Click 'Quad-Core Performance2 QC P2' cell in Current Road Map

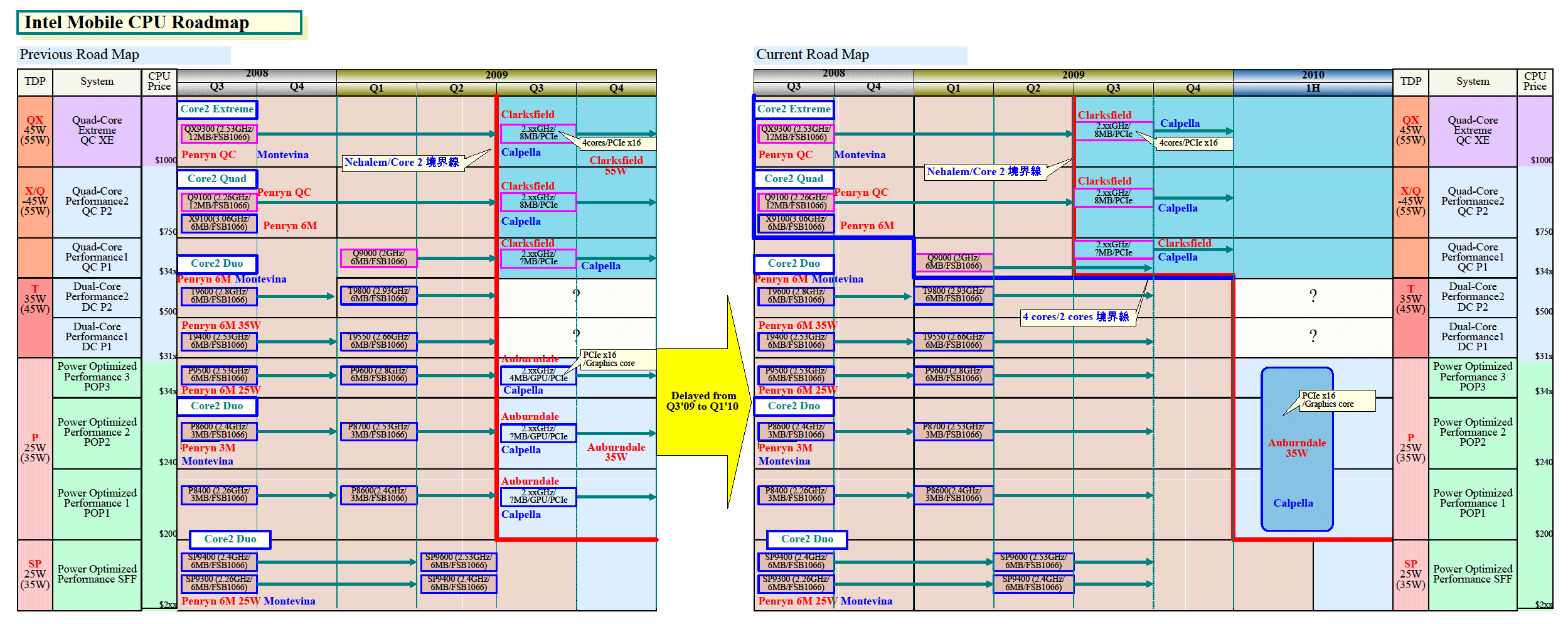point(1473,202)
